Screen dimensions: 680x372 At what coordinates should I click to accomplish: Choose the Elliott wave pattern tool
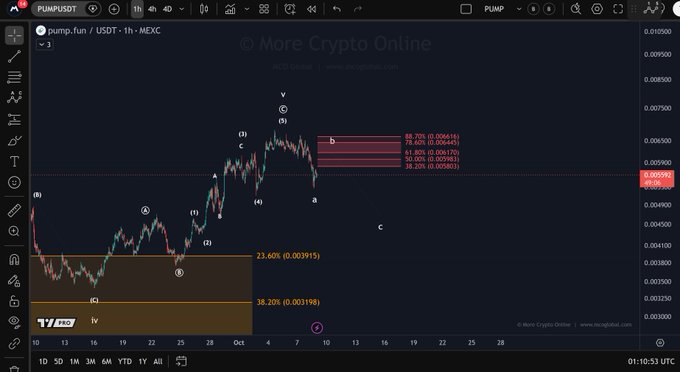14,98
